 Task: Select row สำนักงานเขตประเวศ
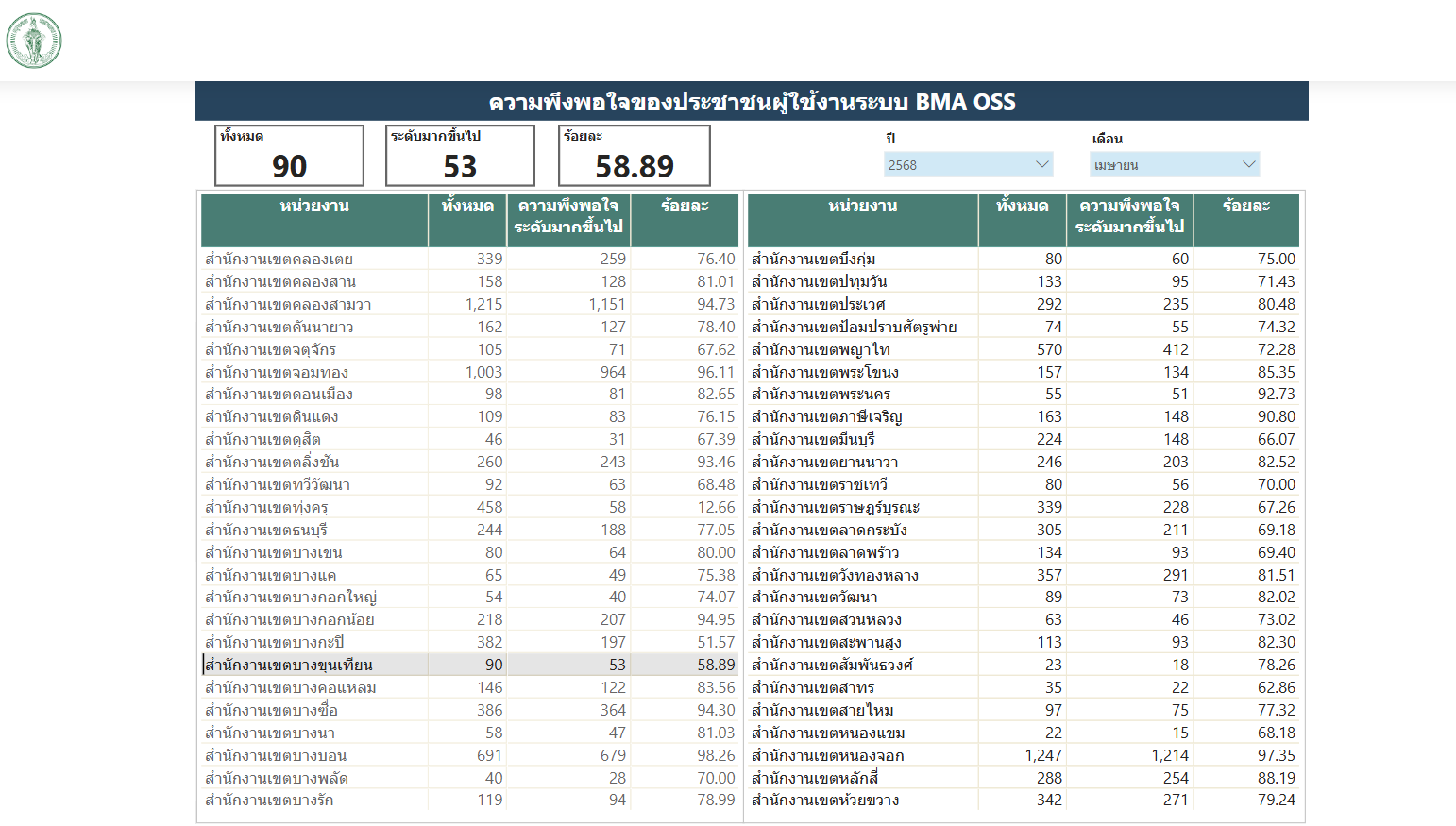(1024, 304)
